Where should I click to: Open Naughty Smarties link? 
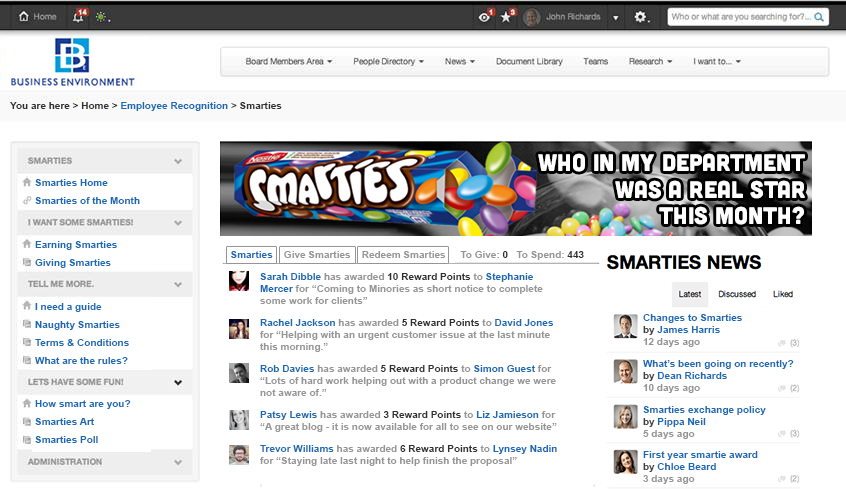(x=77, y=325)
